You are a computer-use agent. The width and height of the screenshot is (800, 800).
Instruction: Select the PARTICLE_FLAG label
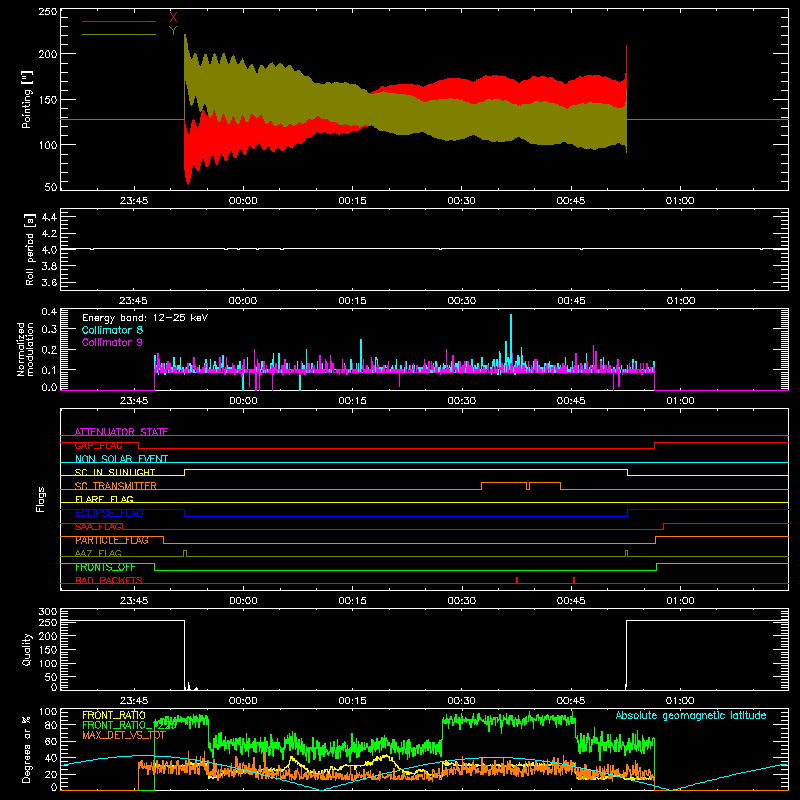pyautogui.click(x=112, y=540)
